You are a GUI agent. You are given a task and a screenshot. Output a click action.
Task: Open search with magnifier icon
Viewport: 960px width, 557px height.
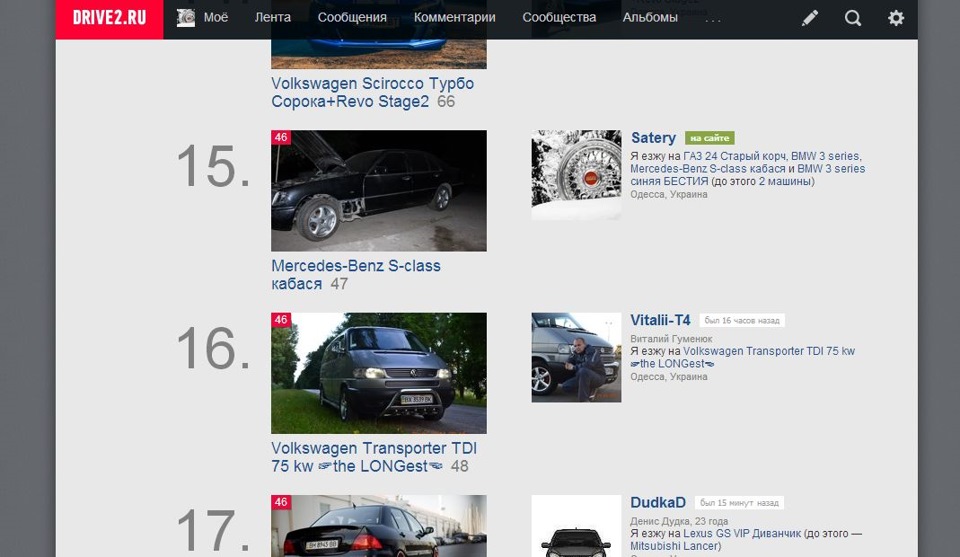pos(853,18)
